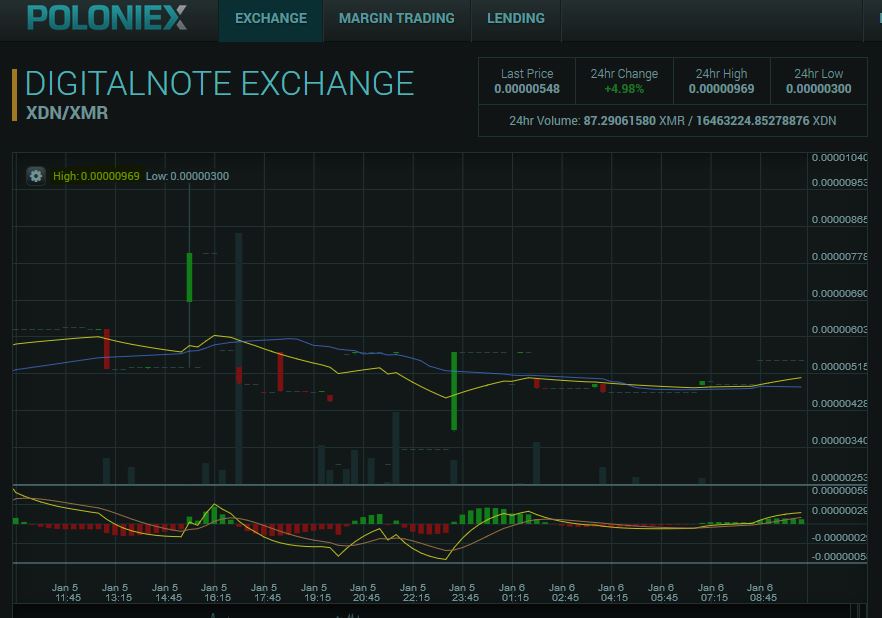Image resolution: width=882 pixels, height=618 pixels.
Task: Click the Jan 5 22:15 time axis label
Action: pyautogui.click(x=415, y=593)
